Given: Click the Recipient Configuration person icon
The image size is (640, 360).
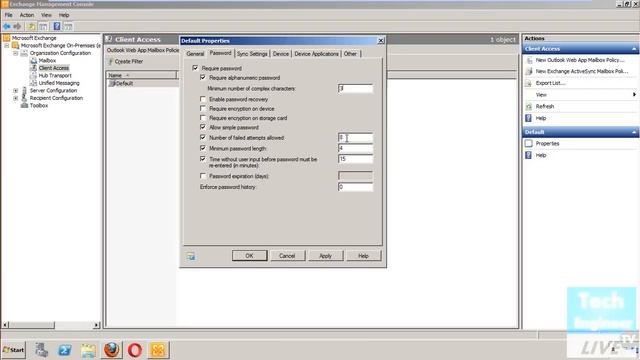Looking at the screenshot, I should click(24, 98).
